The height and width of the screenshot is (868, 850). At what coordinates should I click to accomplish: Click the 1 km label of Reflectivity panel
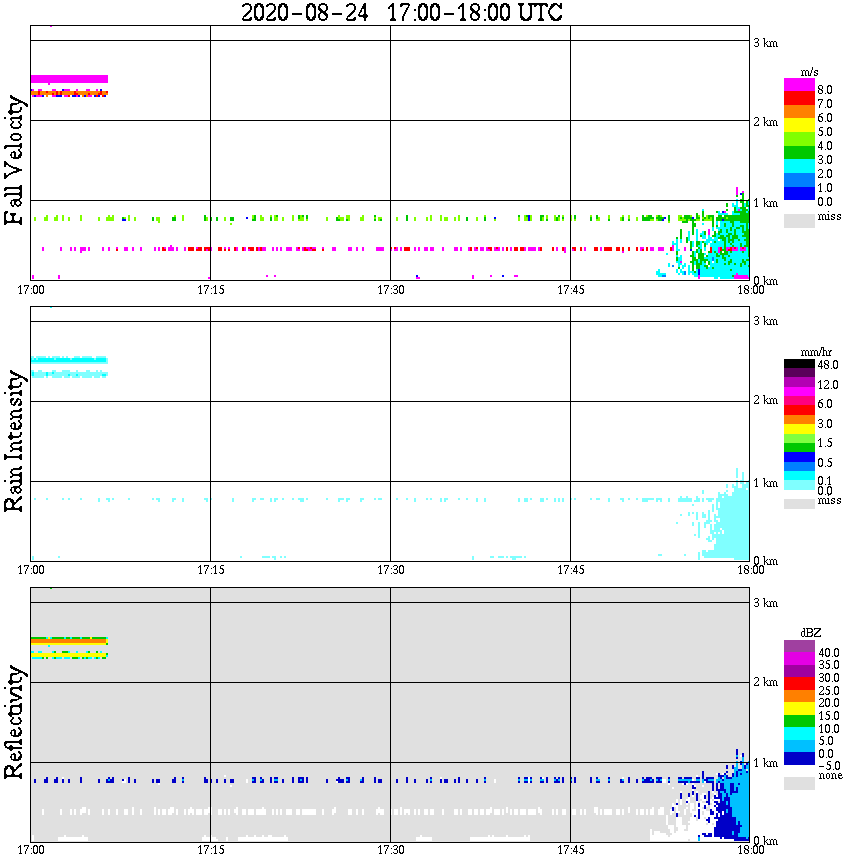pos(765,763)
